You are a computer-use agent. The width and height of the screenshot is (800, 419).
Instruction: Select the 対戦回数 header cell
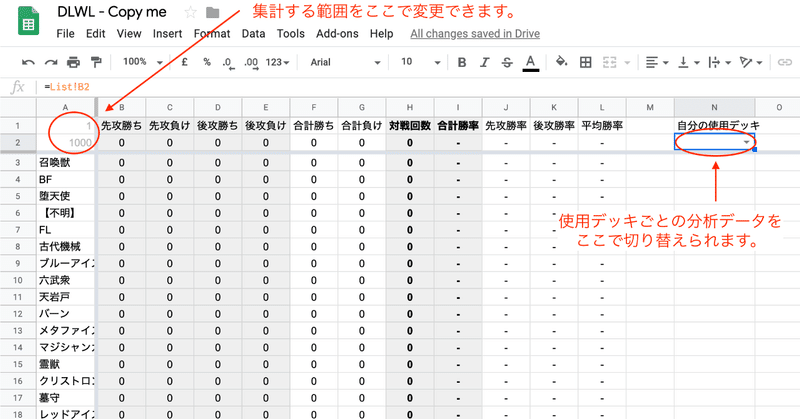[410, 126]
